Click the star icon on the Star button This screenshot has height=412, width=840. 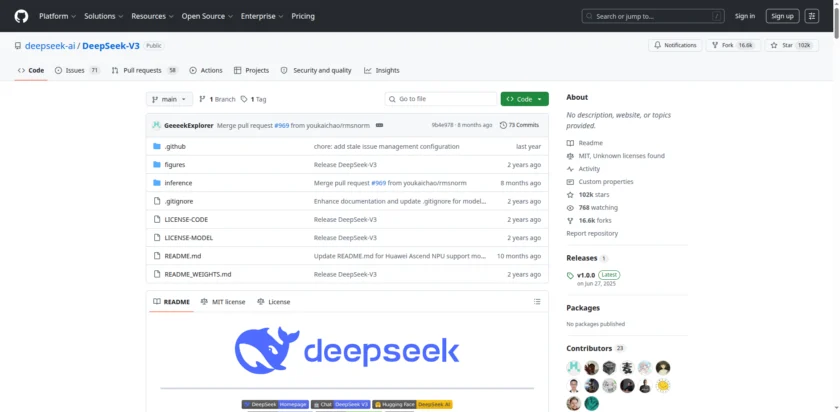pos(774,46)
